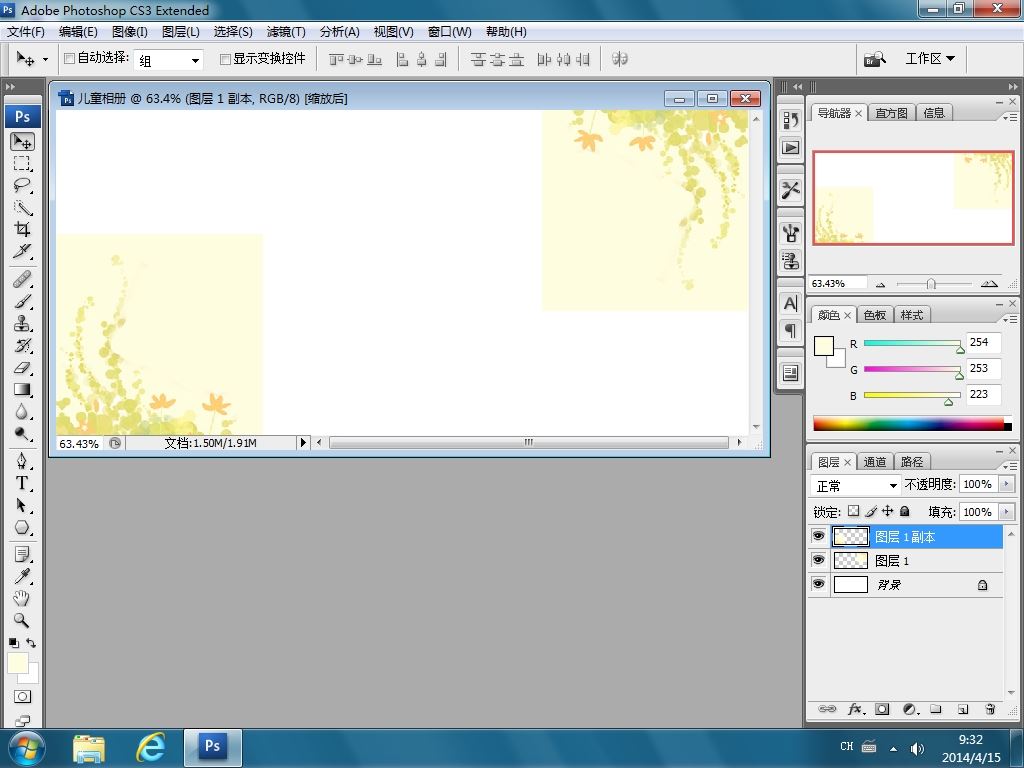
Task: Select the Hand tool
Action: [22, 598]
